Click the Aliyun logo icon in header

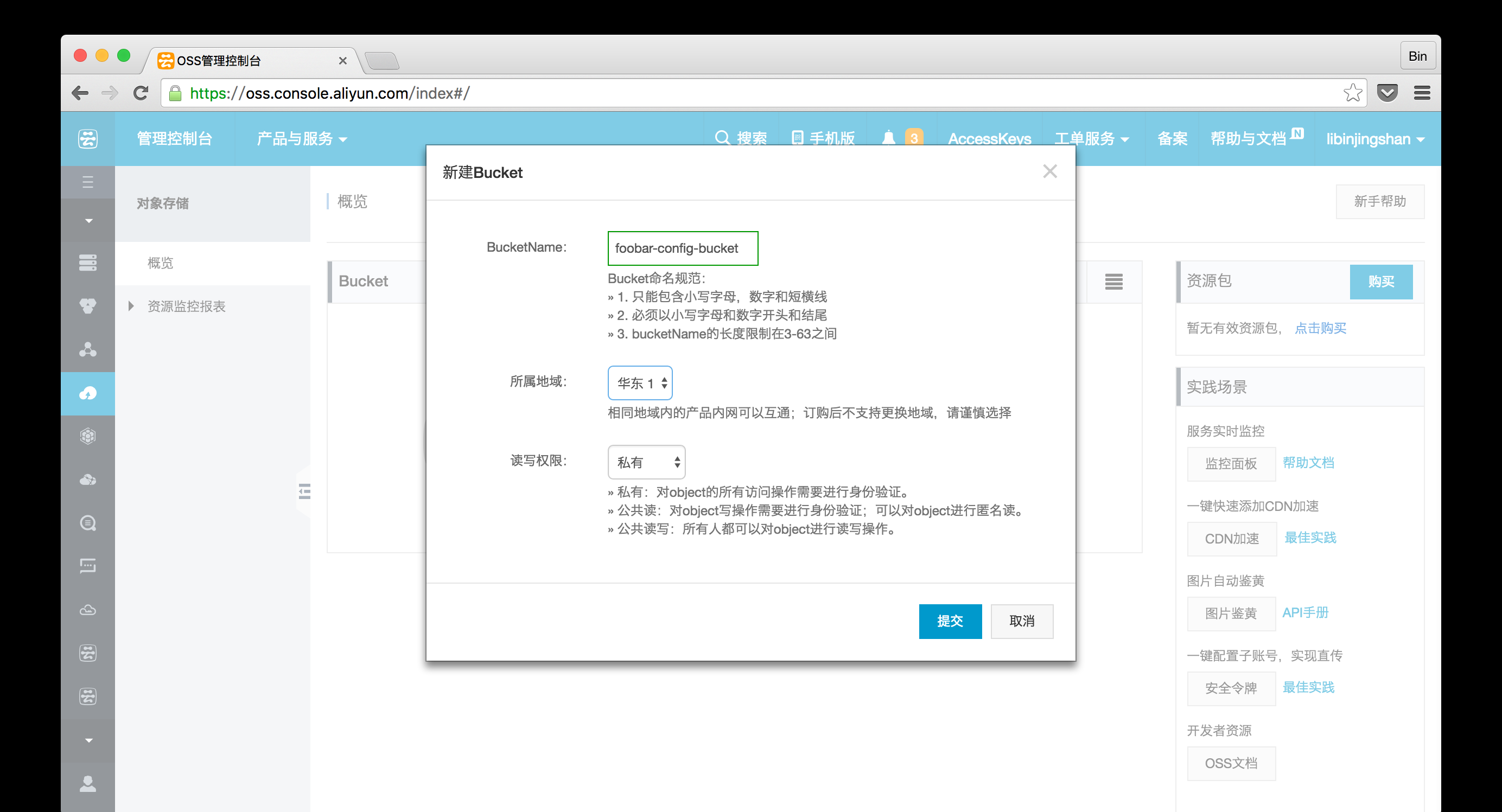88,139
